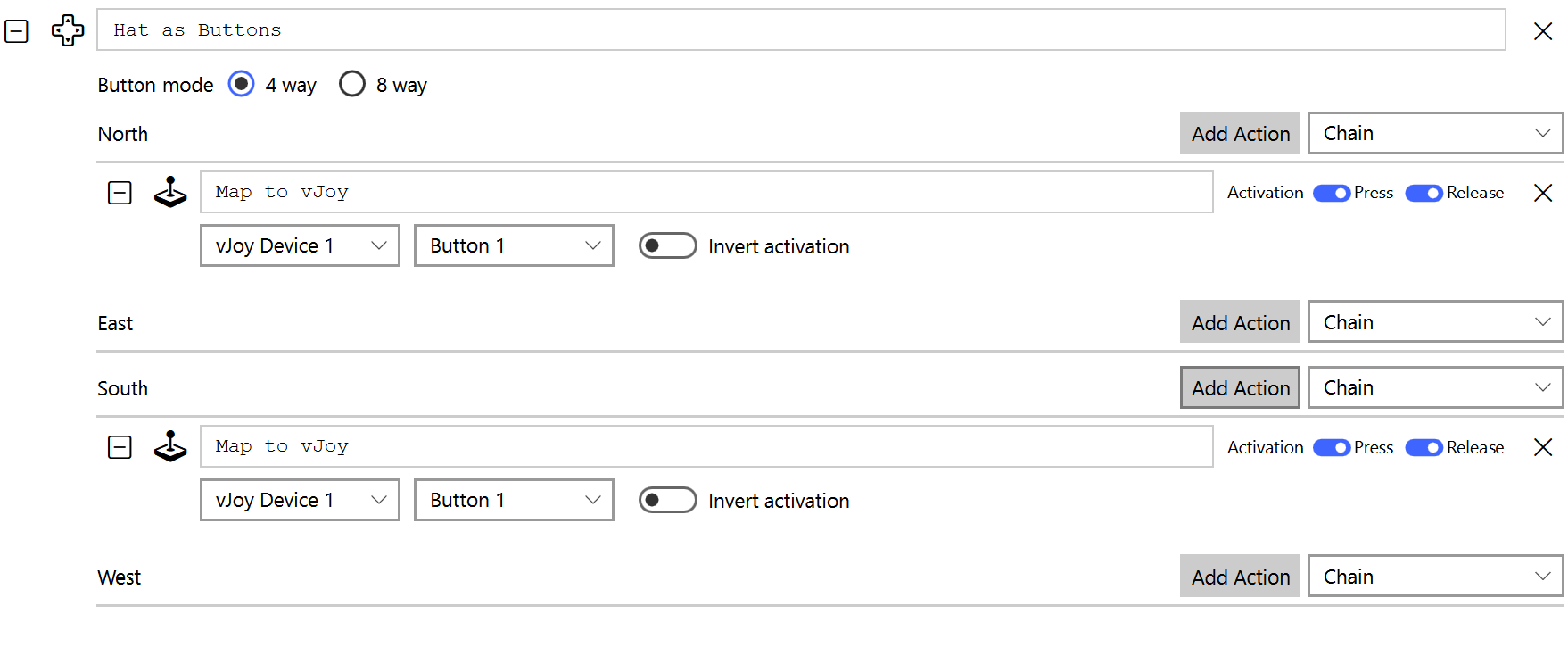Click the joystick icon in North's vJoy mapping
Screen dimensions: 1568x648
tap(169, 192)
